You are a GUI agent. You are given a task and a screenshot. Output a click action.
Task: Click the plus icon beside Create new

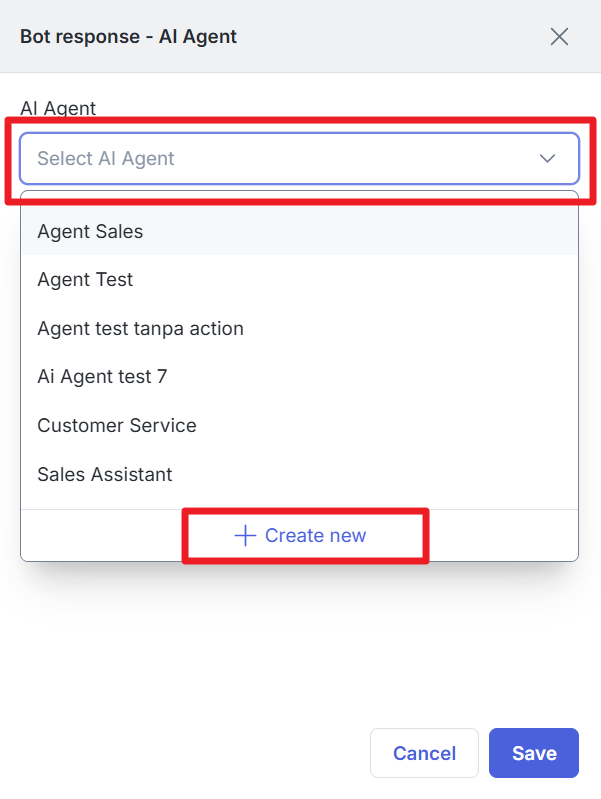click(245, 536)
